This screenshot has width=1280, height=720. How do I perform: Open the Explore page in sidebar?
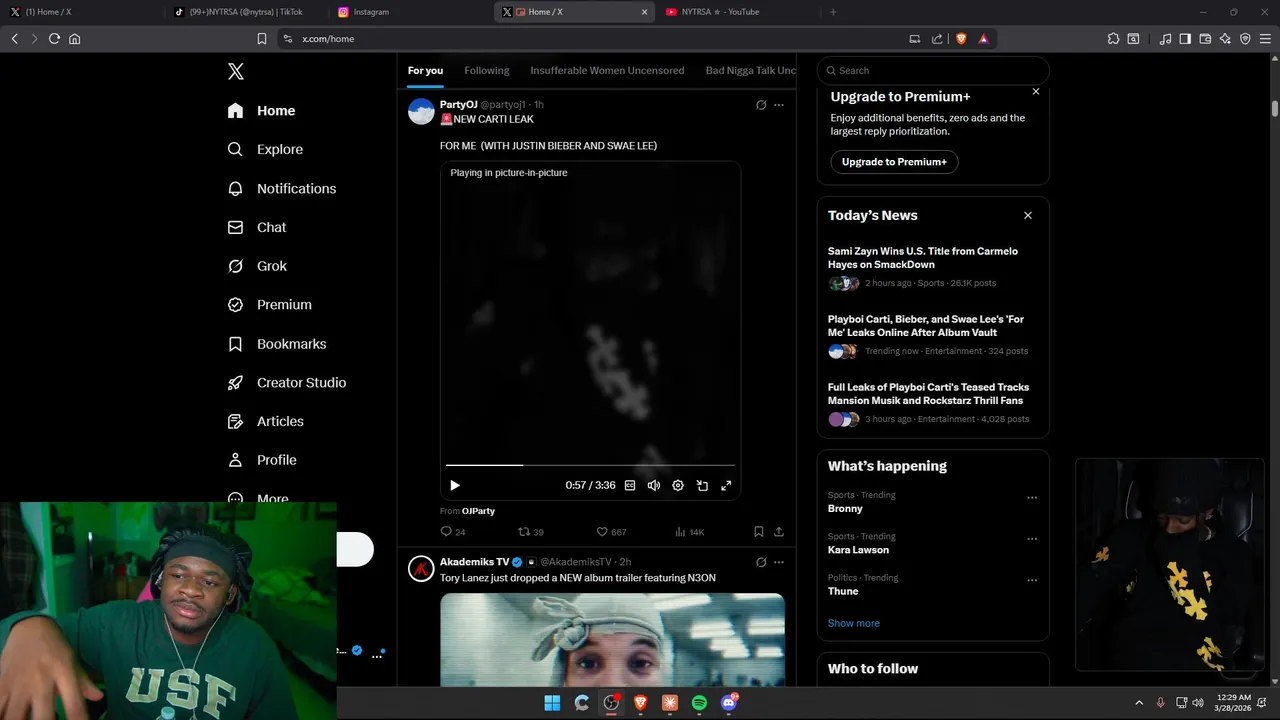click(265, 149)
